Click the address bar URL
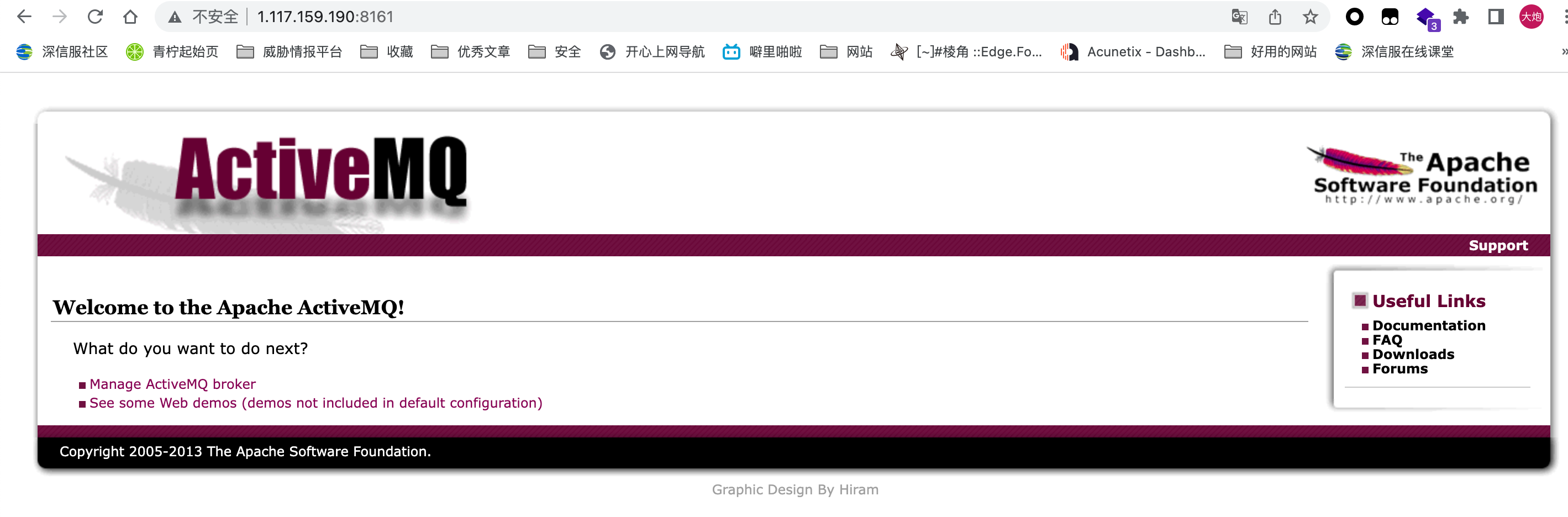The image size is (1568, 517). point(325,17)
